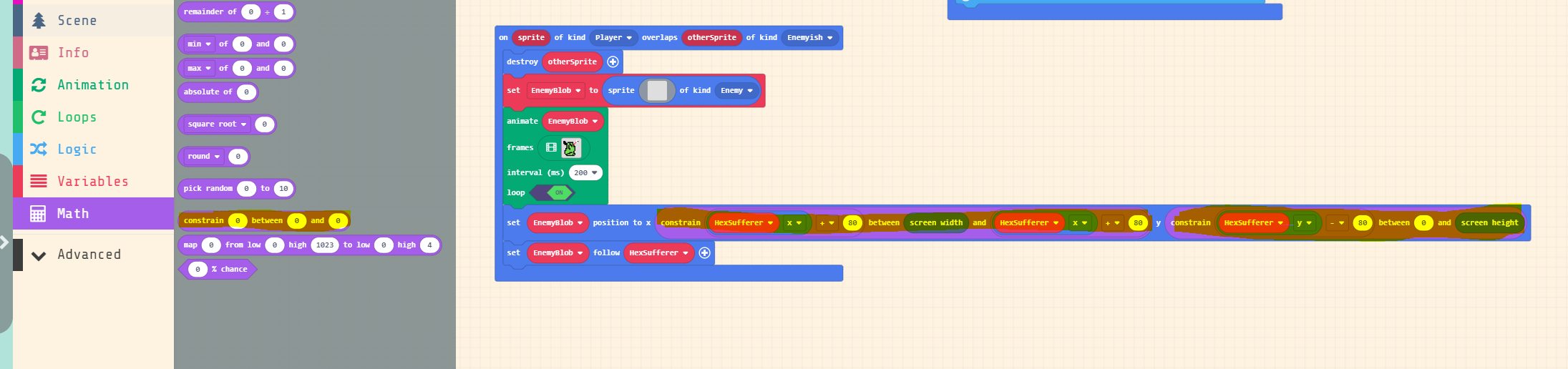Image resolution: width=1568 pixels, height=369 pixels.
Task: Open the interval 200 ms dropdown
Action: pyautogui.click(x=585, y=172)
